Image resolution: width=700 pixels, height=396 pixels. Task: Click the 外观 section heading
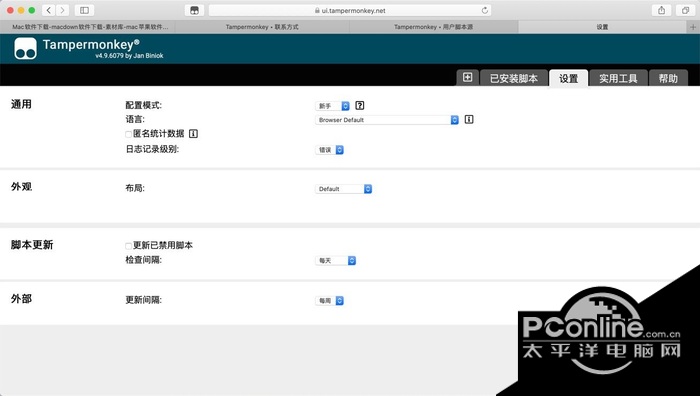point(21,187)
